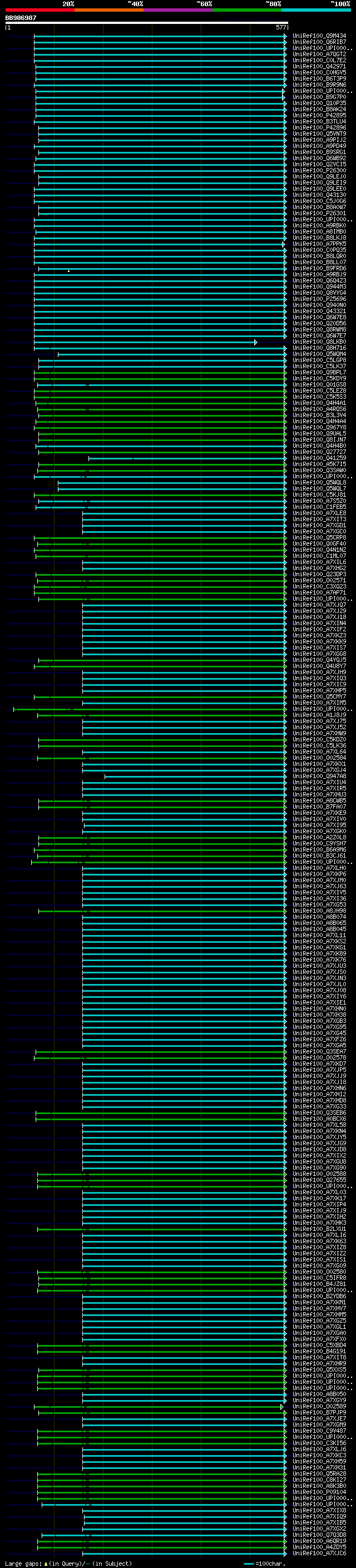356x1568 pixels.
Task: Open hit UniRef100_Q9M434
Action: [x=319, y=36]
